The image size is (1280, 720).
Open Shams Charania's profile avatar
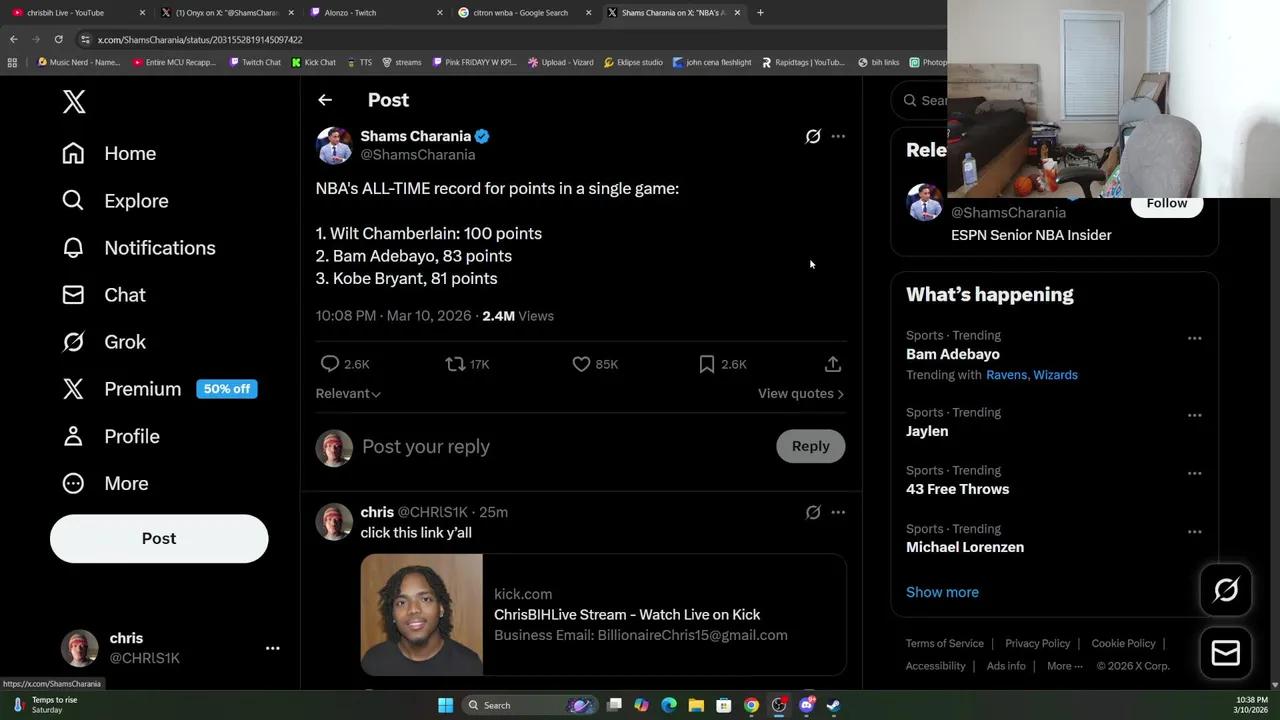point(334,145)
